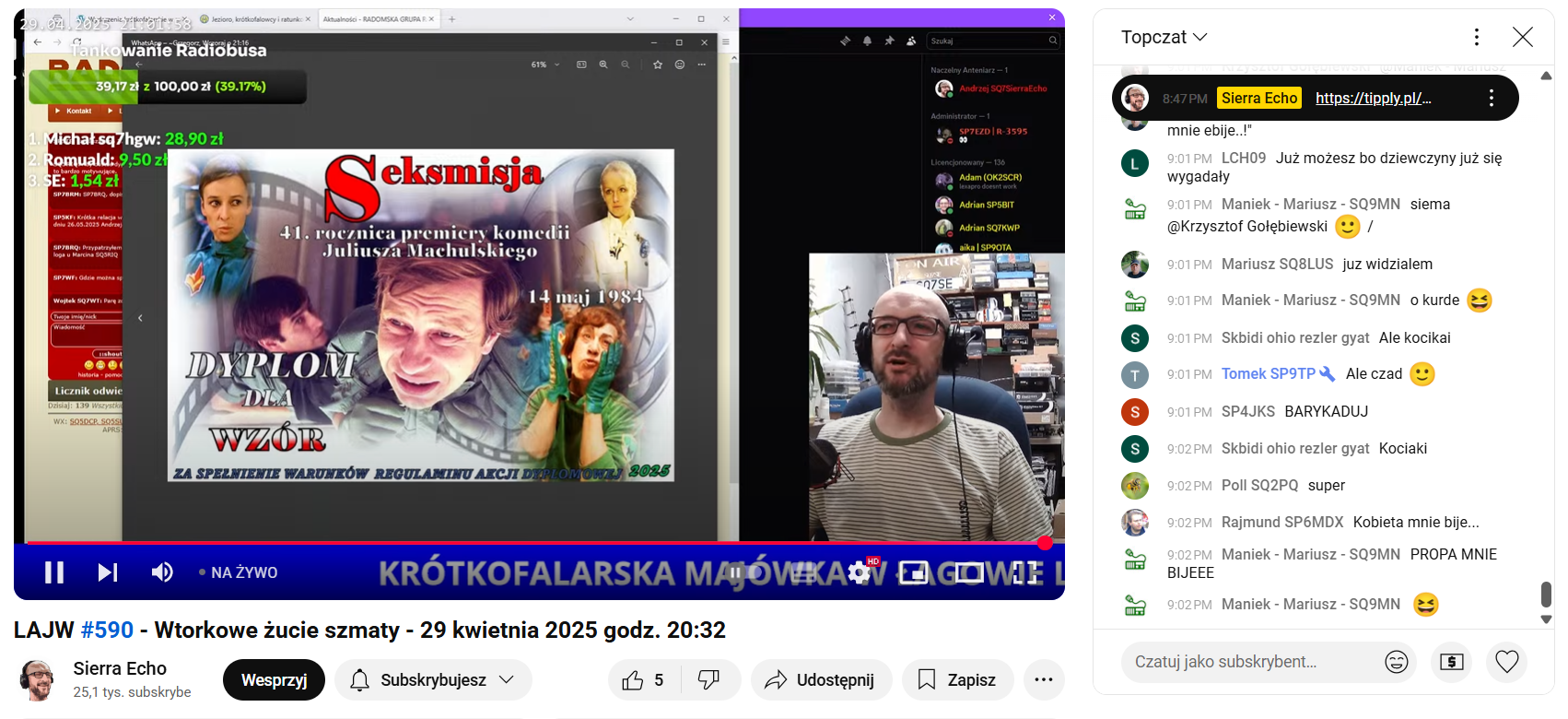Click LCH09 green avatar in chat
This screenshot has width=1568, height=719.
[x=1135, y=164]
